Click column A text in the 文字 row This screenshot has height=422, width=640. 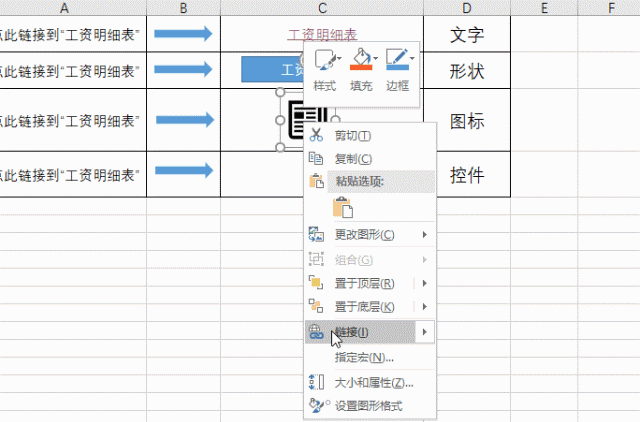pos(69,35)
